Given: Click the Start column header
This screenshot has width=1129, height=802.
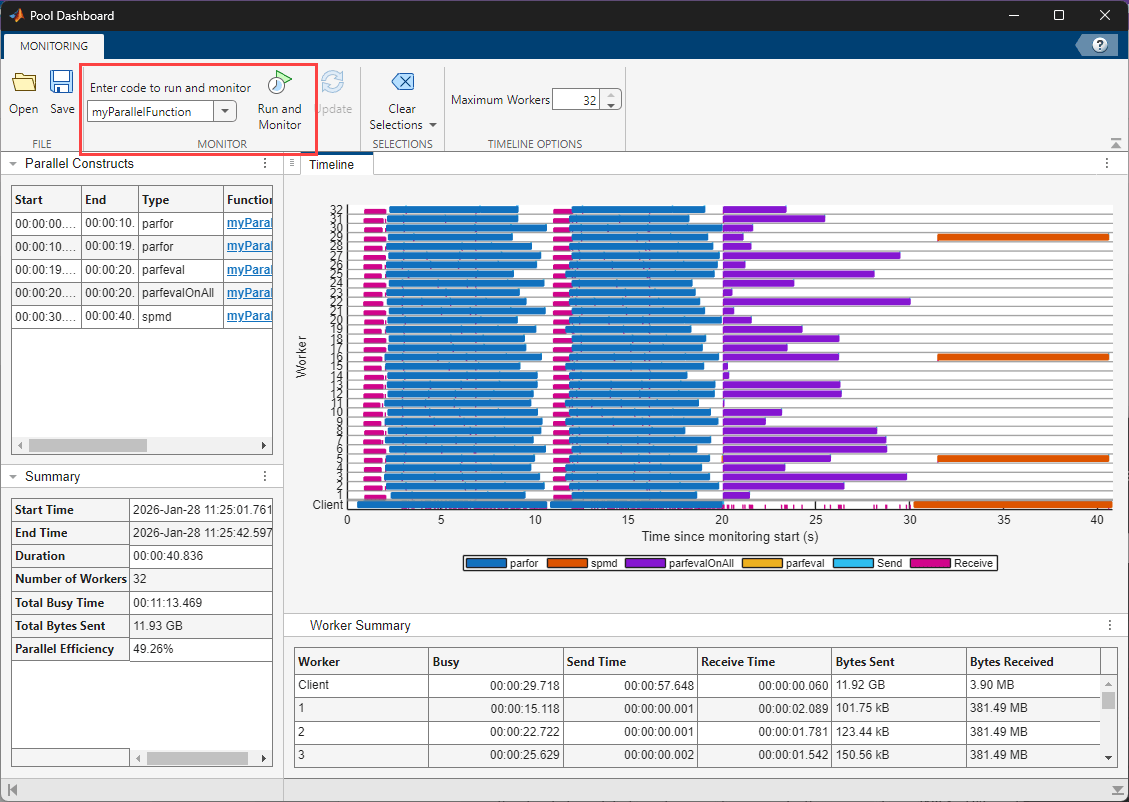Looking at the screenshot, I should (46, 199).
